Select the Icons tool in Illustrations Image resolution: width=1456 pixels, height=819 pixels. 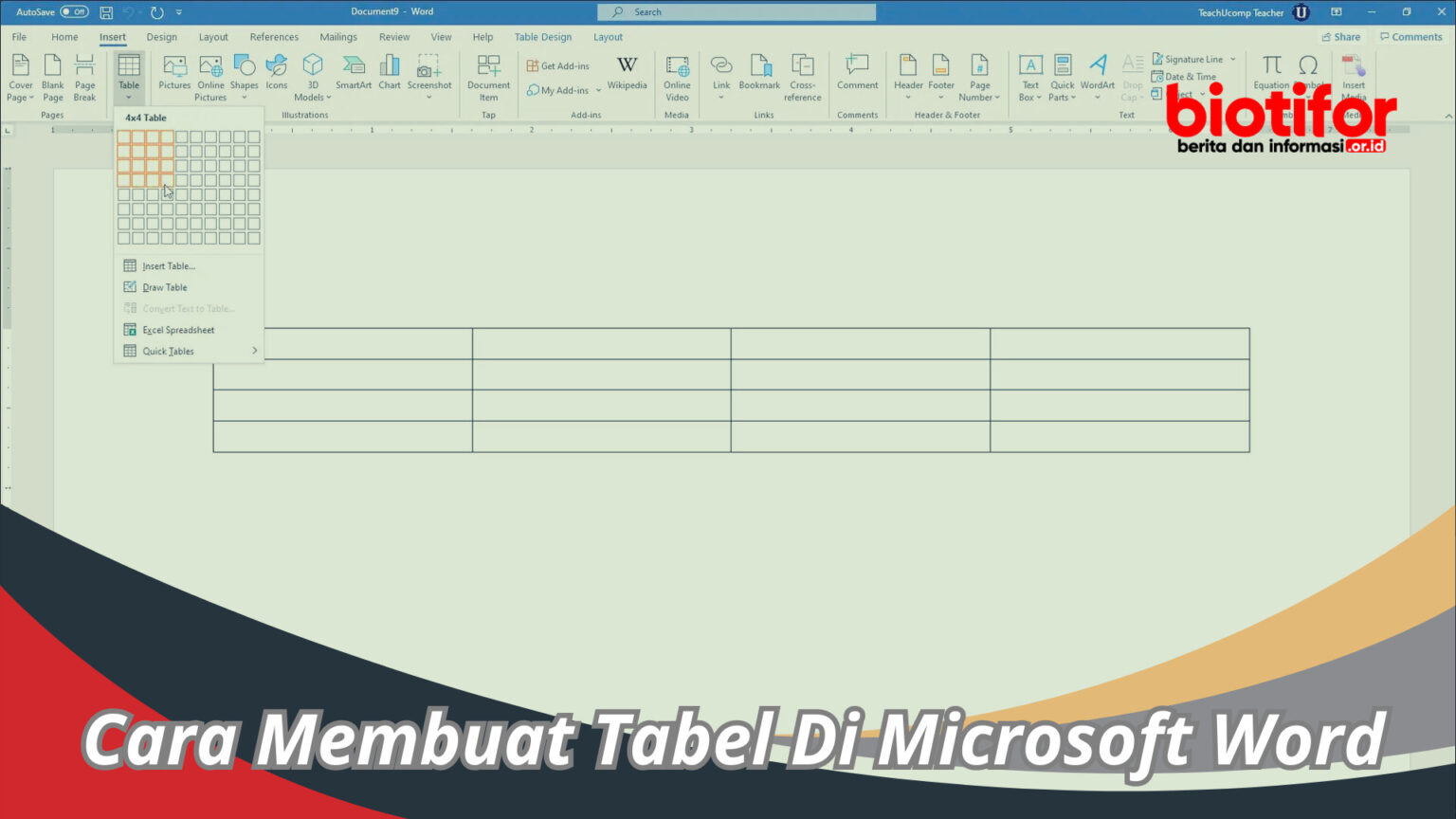click(276, 76)
